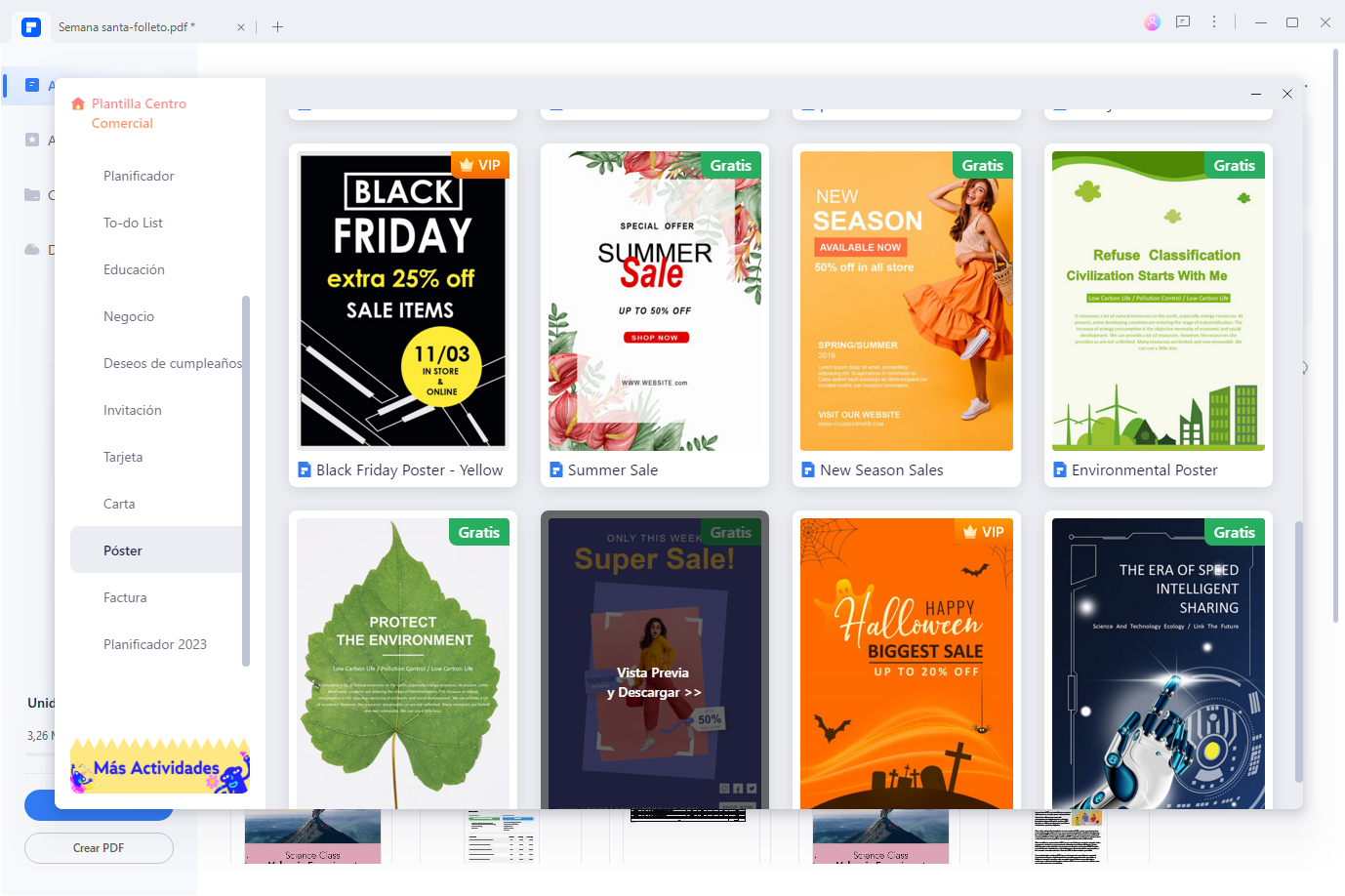Click file icon beside Environmental Poster title
This screenshot has height=896, width=1345.
[1060, 470]
